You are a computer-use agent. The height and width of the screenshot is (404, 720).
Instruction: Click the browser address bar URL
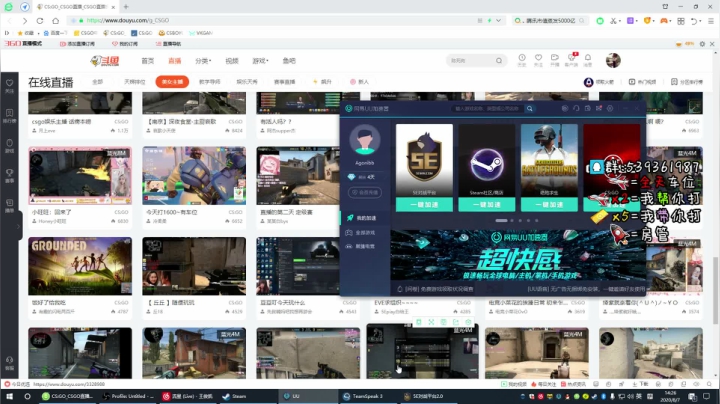pos(128,21)
